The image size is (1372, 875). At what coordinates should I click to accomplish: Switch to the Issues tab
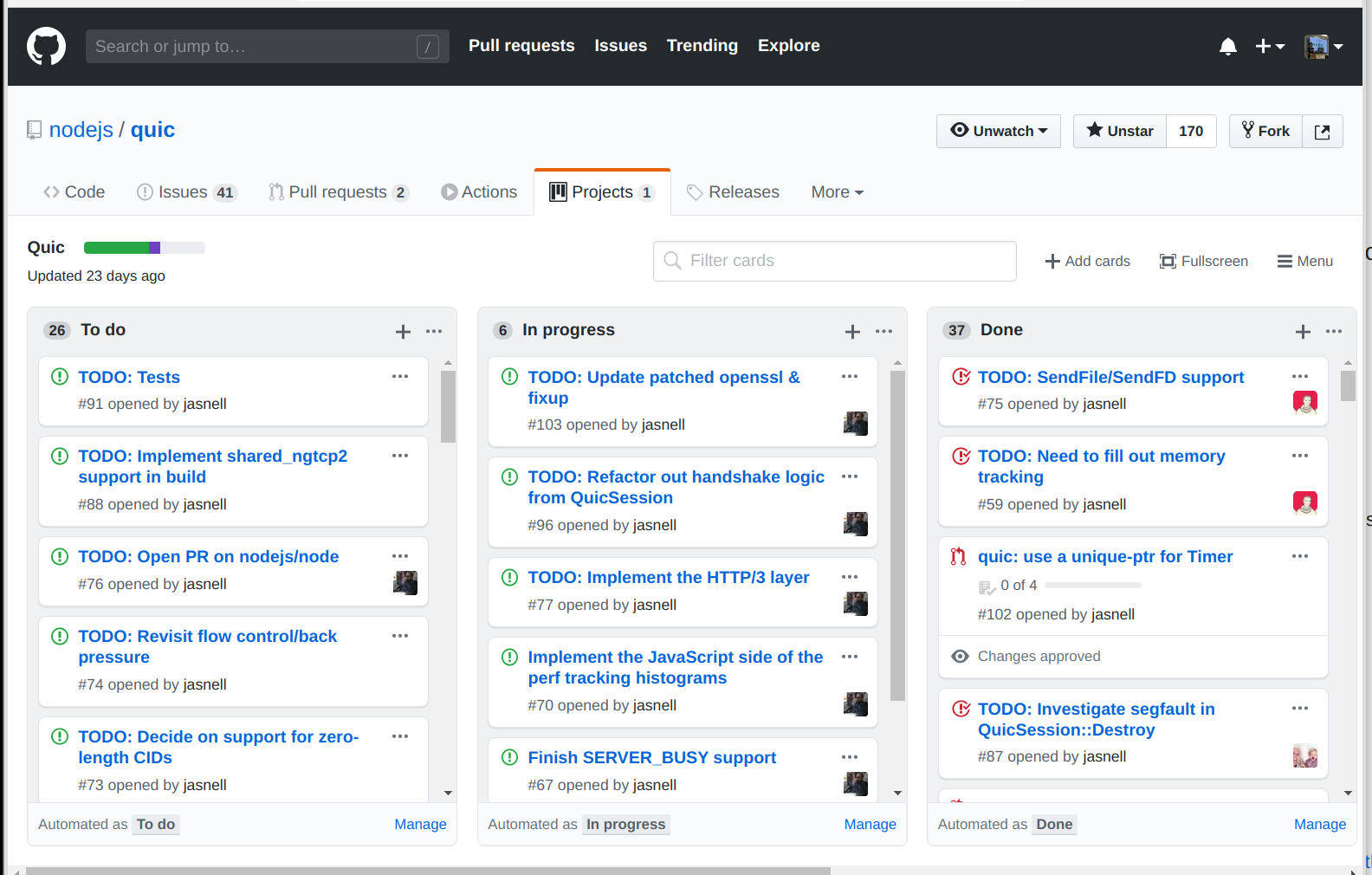click(x=187, y=192)
